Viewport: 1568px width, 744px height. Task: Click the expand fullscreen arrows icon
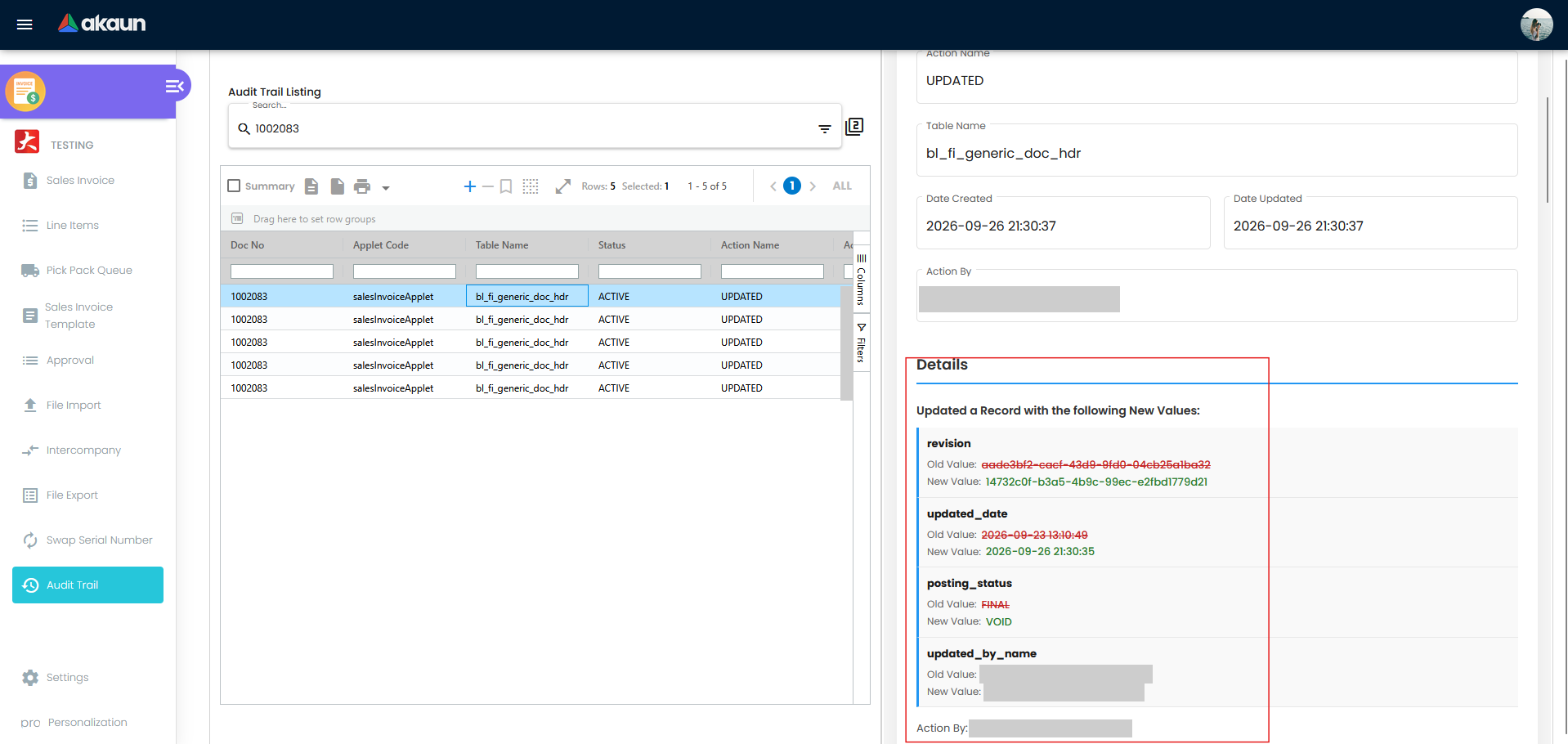pos(563,186)
